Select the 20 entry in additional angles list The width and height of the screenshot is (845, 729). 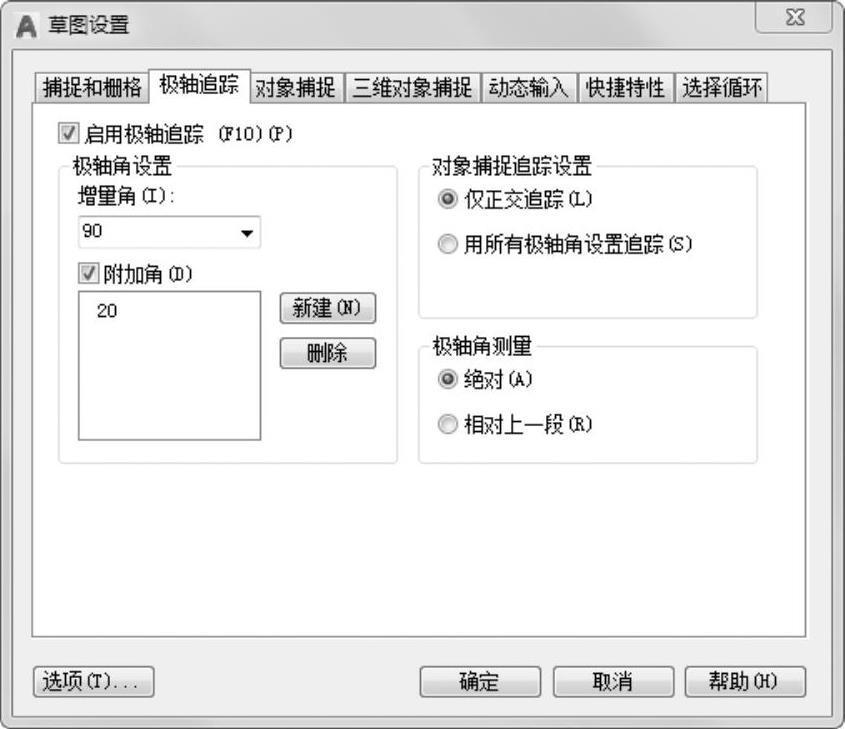107,311
